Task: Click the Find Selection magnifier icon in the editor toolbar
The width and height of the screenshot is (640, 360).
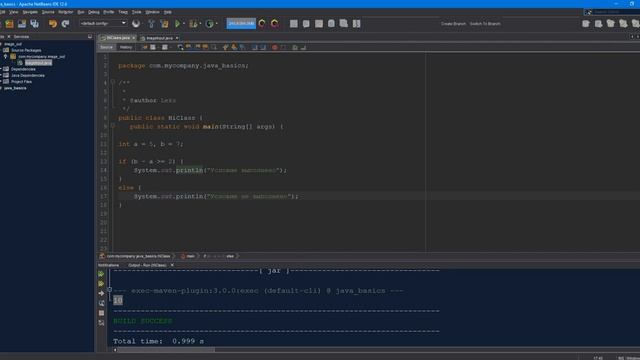Action: (x=180, y=47)
